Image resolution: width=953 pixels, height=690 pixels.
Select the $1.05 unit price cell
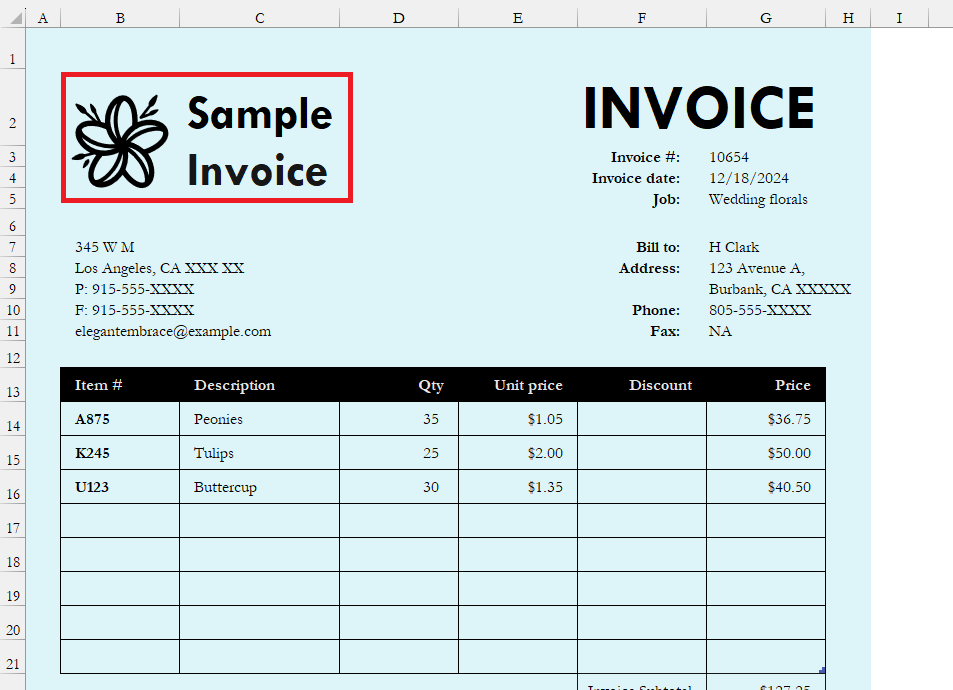518,419
